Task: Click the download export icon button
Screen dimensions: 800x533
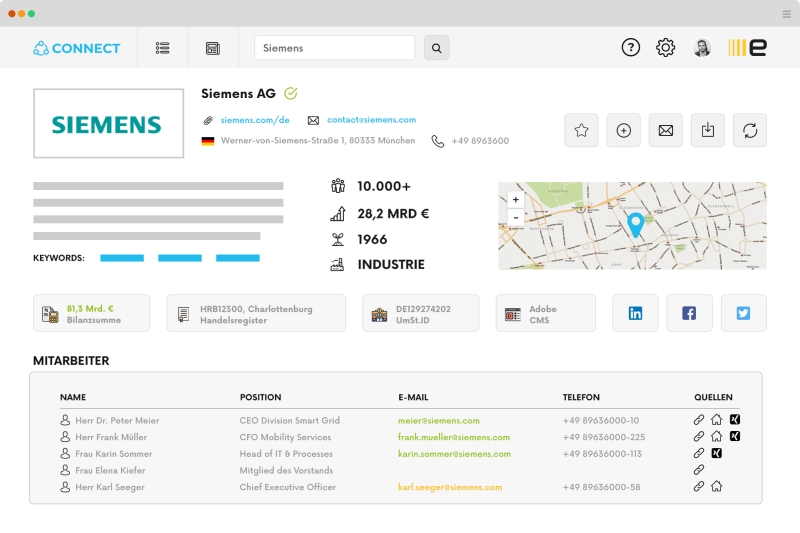Action: coord(707,130)
